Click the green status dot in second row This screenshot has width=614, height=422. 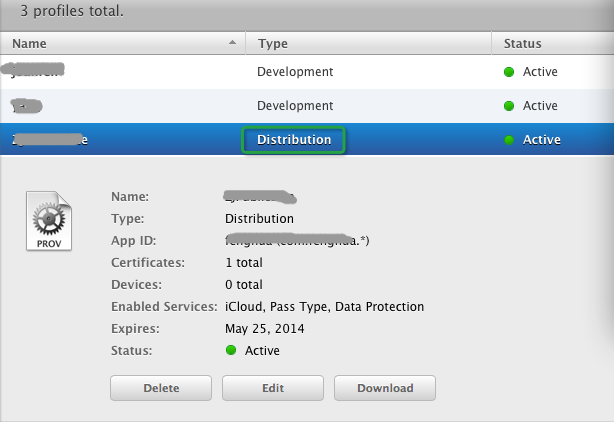point(509,106)
